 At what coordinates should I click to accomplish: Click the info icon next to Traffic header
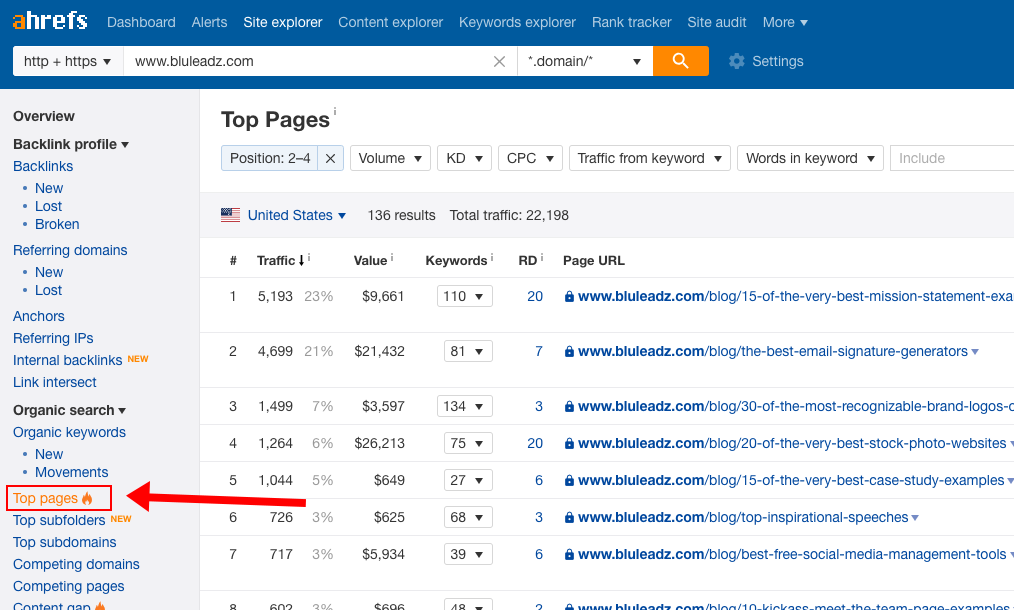pos(309,257)
